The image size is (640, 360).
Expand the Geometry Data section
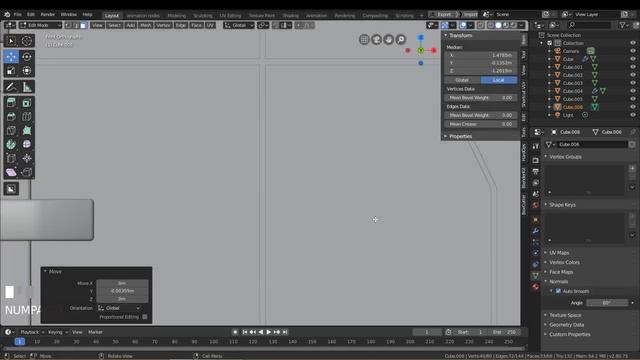[x=567, y=325]
